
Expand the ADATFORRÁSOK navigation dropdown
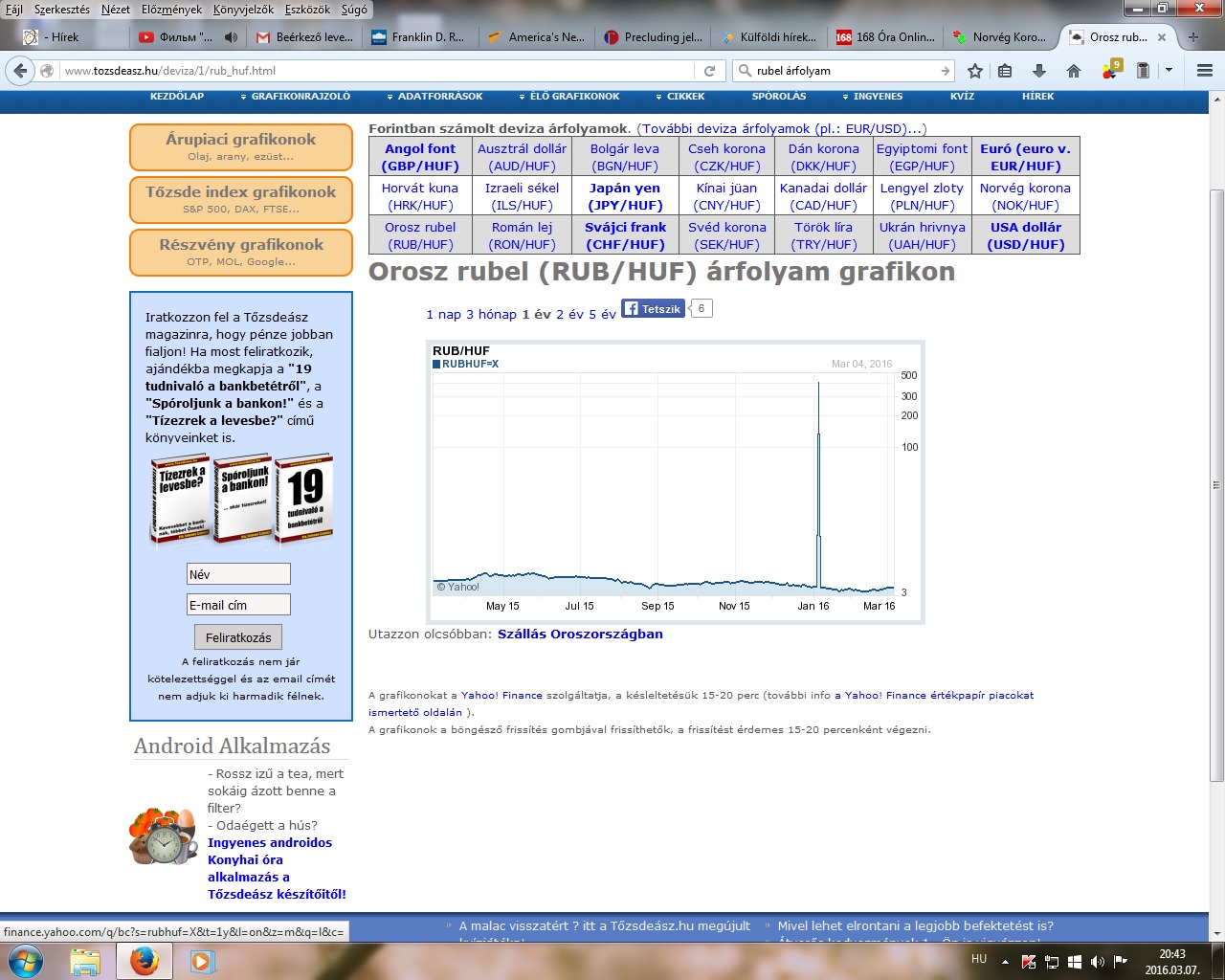pyautogui.click(x=434, y=97)
